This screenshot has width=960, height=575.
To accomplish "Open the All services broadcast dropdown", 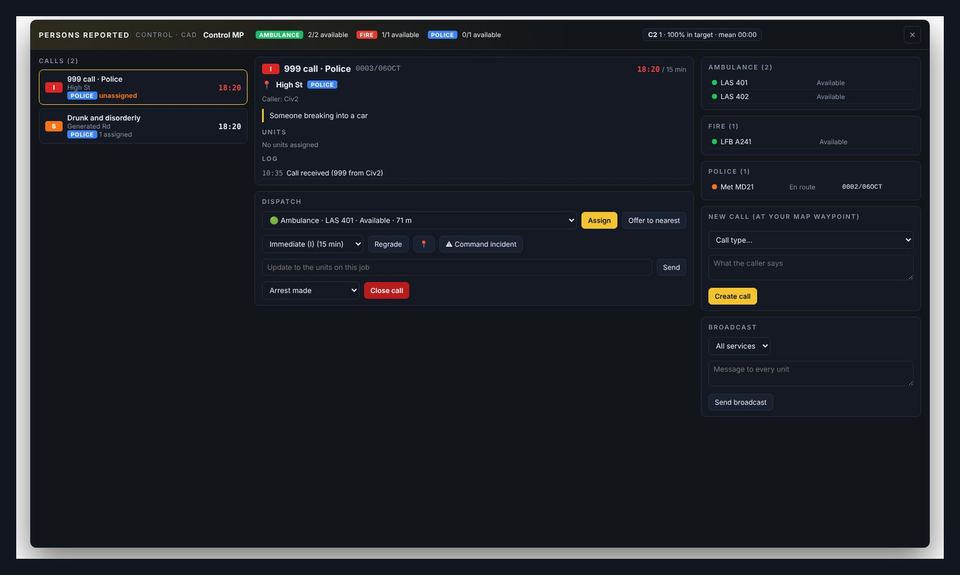I will [x=740, y=346].
